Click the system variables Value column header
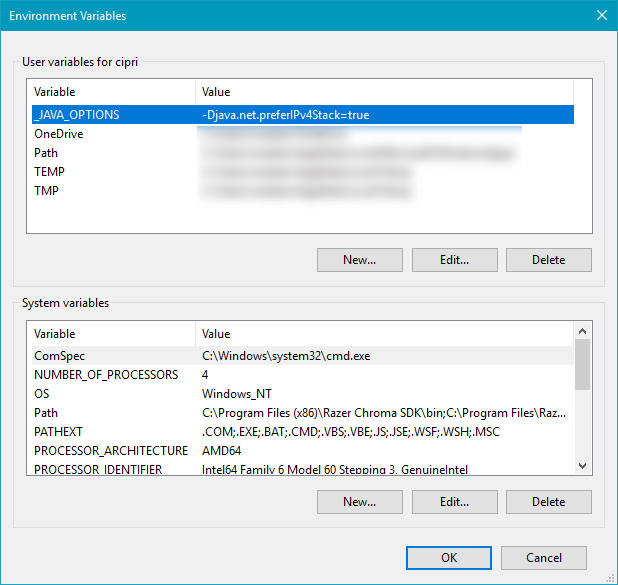Screen dimensions: 618x585 (385, 334)
